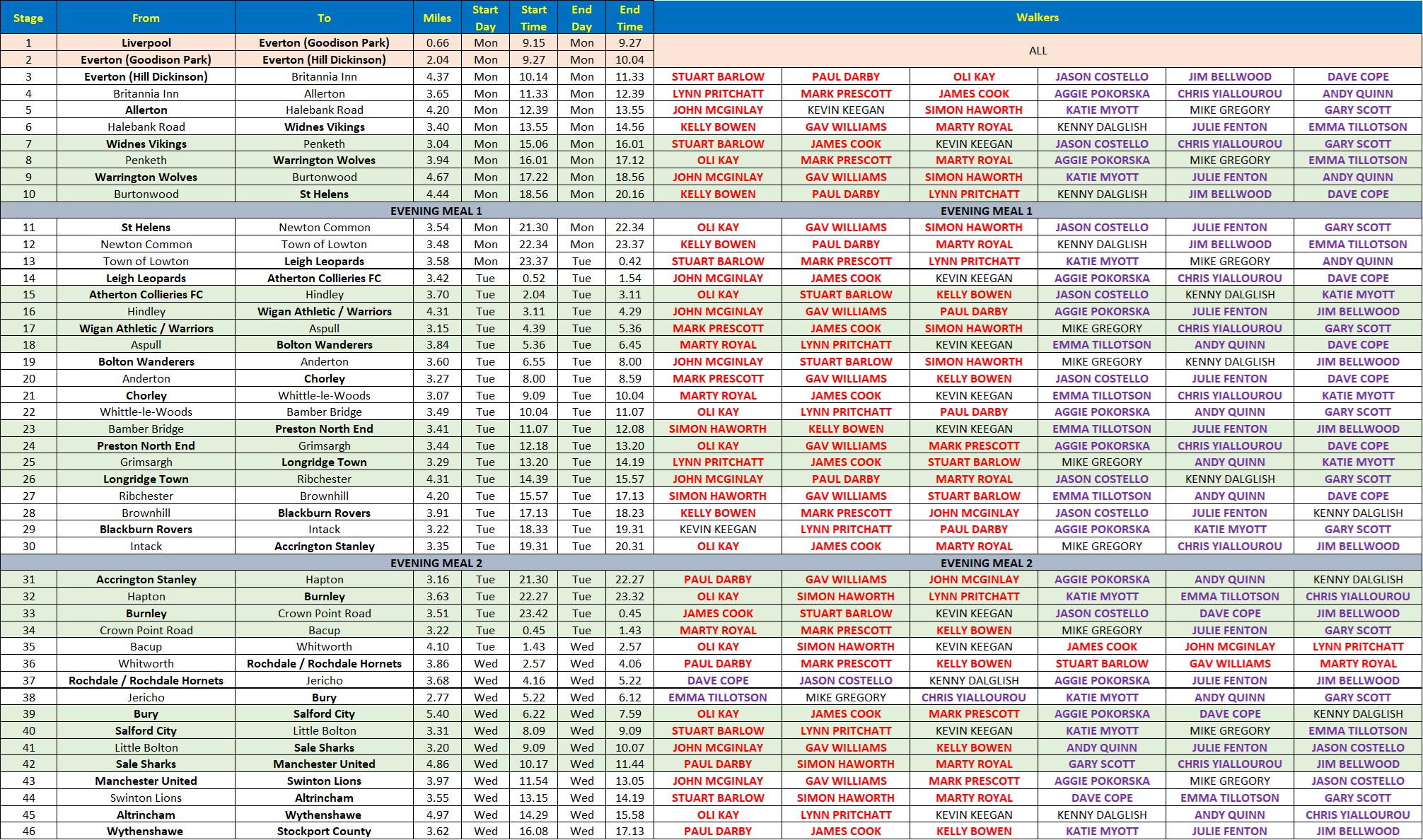This screenshot has height=840, width=1423.
Task: Select the ALL walkers merged cell
Action: (x=1037, y=51)
